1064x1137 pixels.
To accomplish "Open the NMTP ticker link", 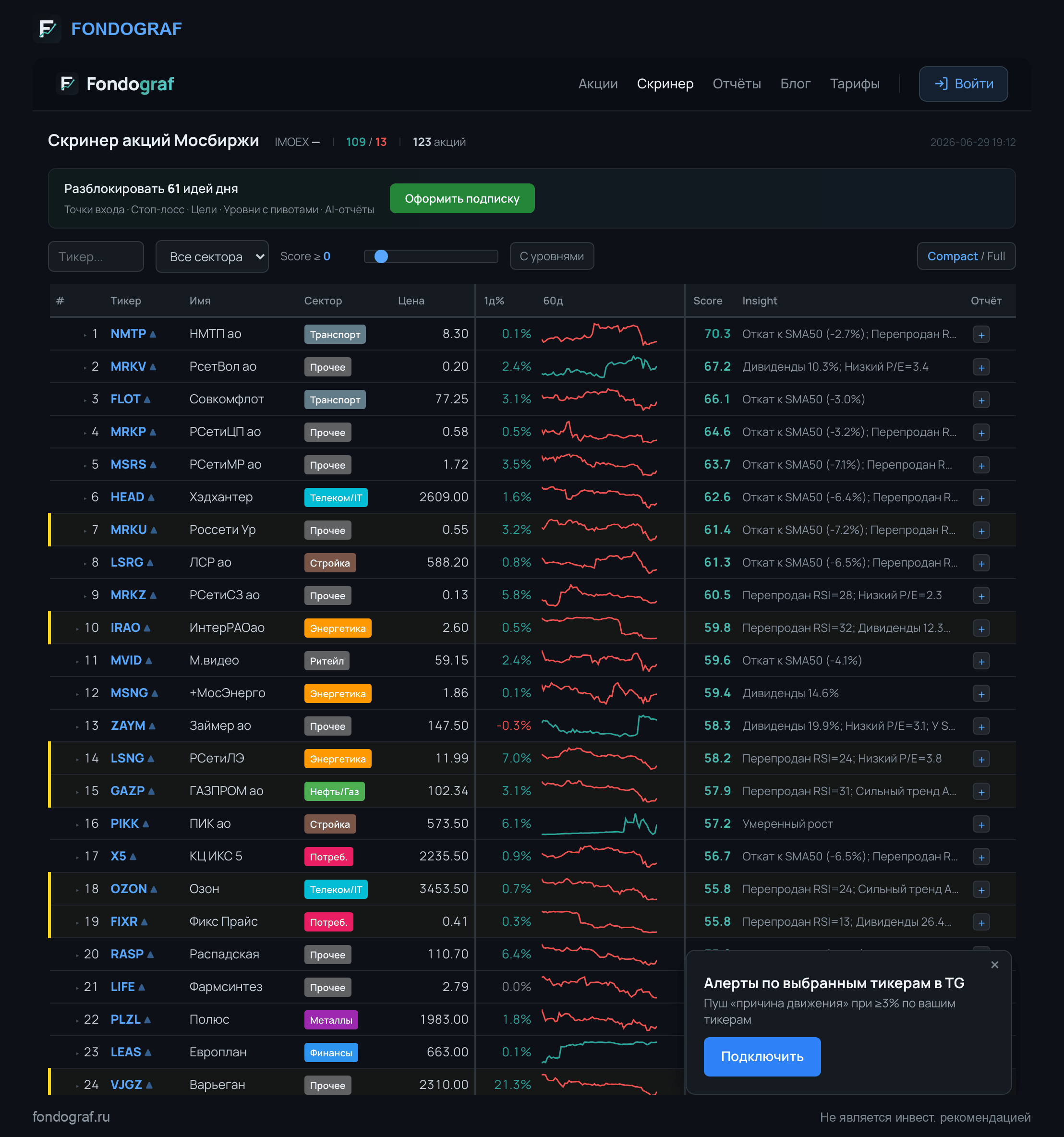I will (x=128, y=334).
